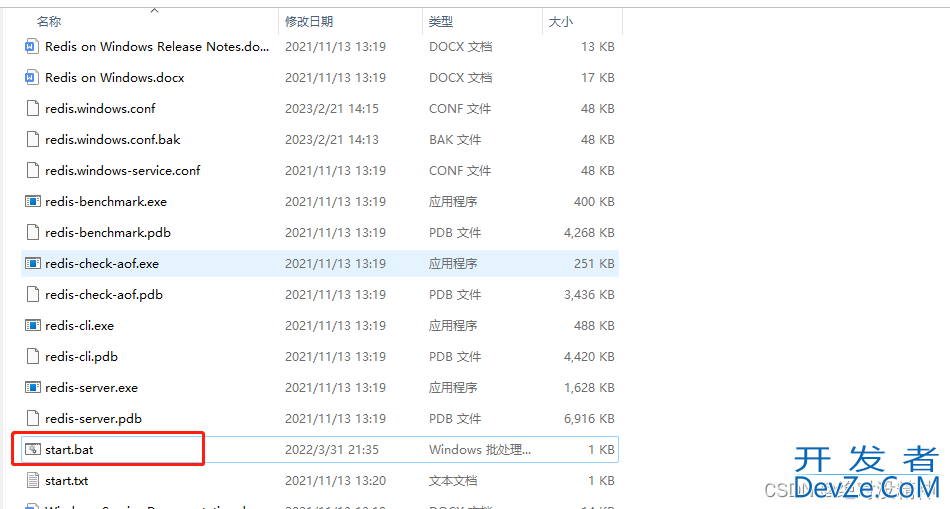
Task: Select file name redis.windows.conf
Action: [100, 108]
